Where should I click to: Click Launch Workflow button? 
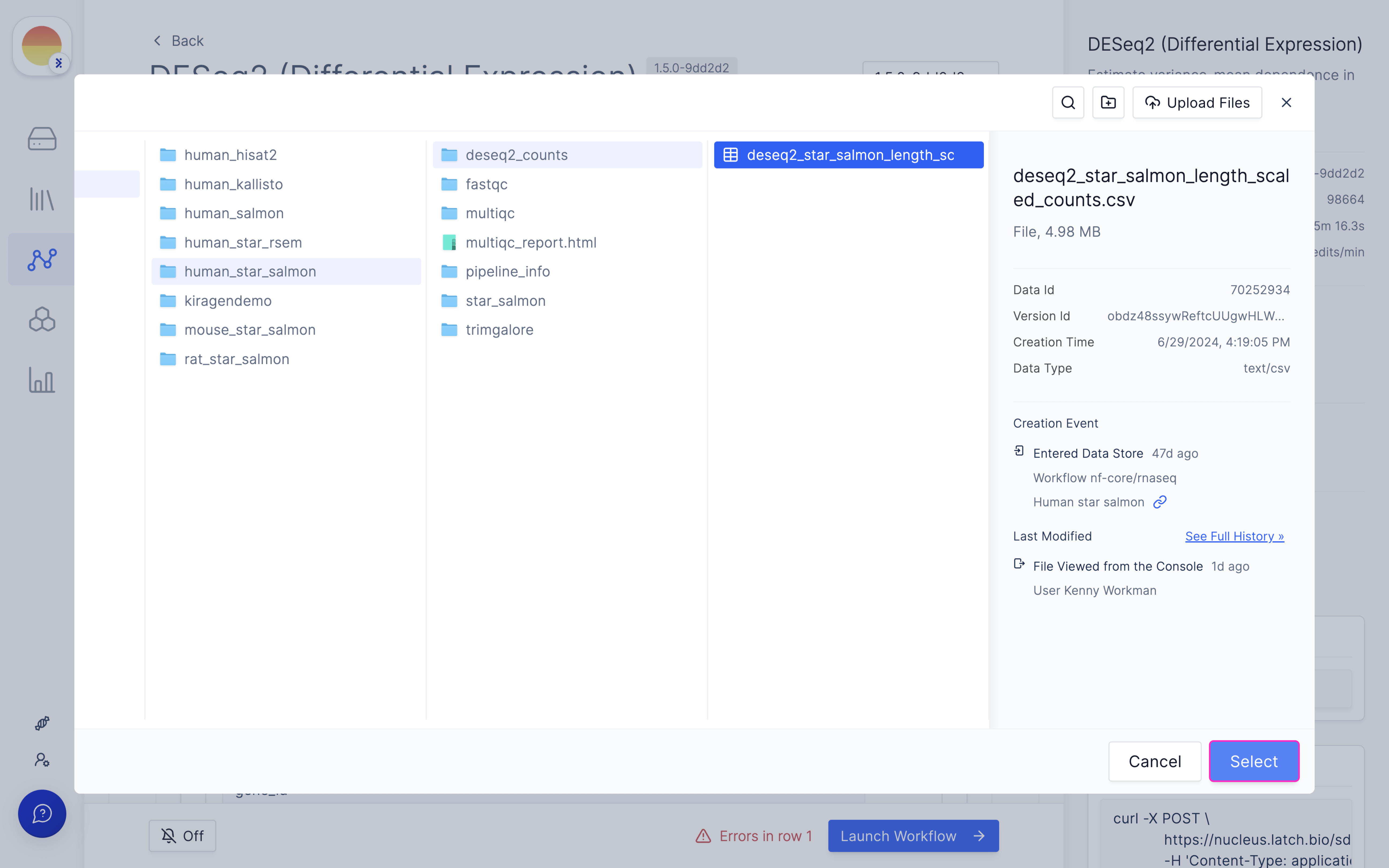click(x=913, y=836)
